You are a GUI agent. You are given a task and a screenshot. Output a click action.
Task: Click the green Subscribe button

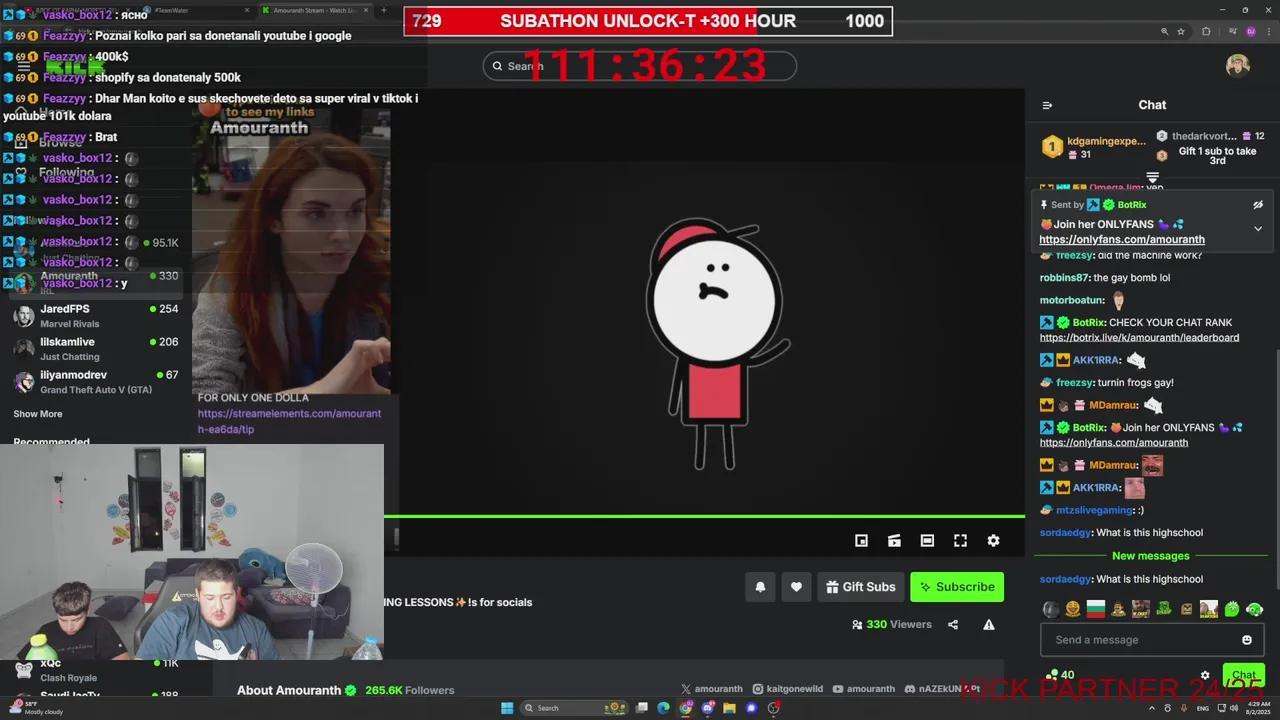click(x=957, y=587)
